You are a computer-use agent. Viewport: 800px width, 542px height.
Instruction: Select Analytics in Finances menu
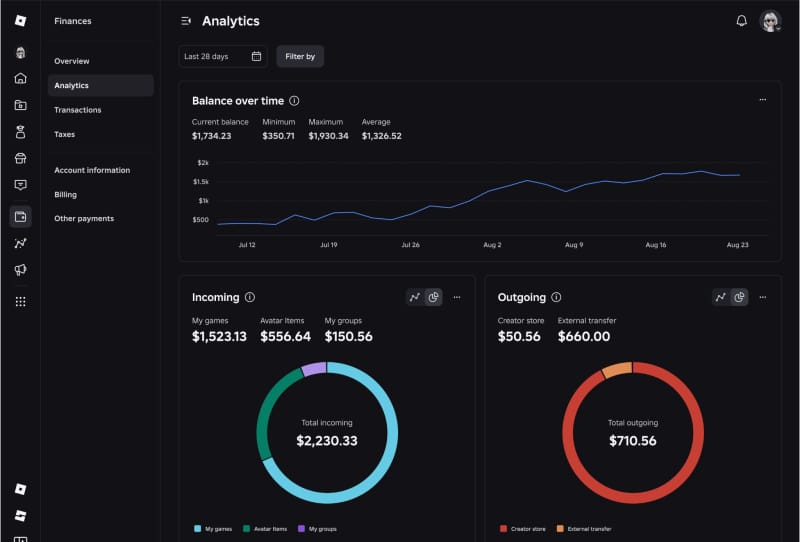tap(101, 85)
